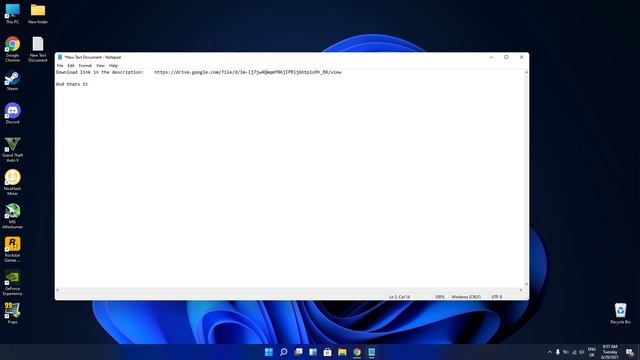The height and width of the screenshot is (360, 640).
Task: Click the Ln/Col status bar entry
Action: tap(399, 297)
